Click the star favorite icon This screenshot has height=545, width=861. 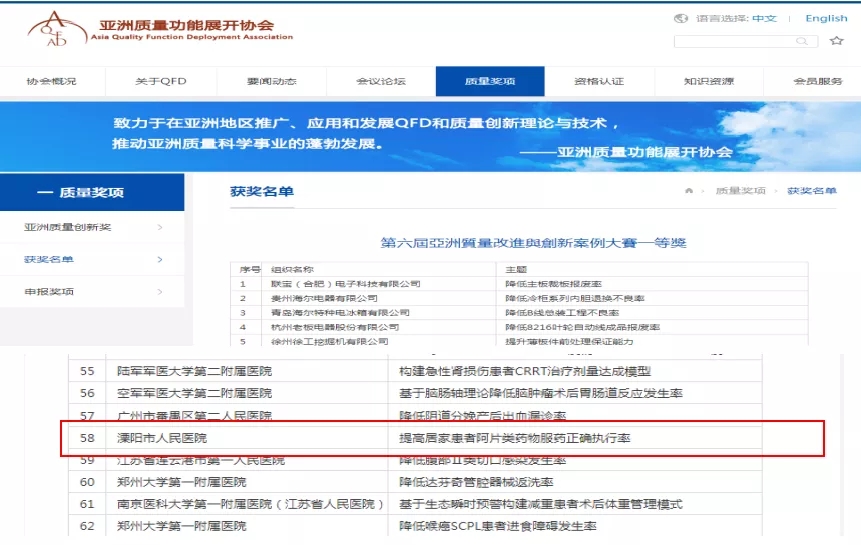tap(836, 41)
